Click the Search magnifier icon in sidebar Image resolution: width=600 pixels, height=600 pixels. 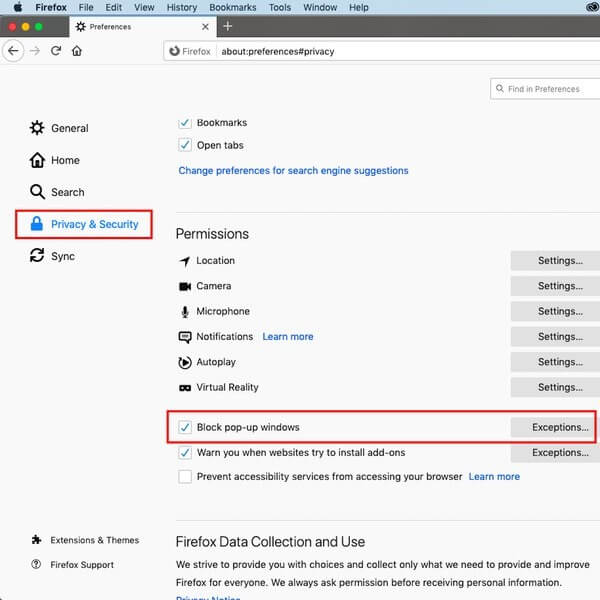pos(37,192)
